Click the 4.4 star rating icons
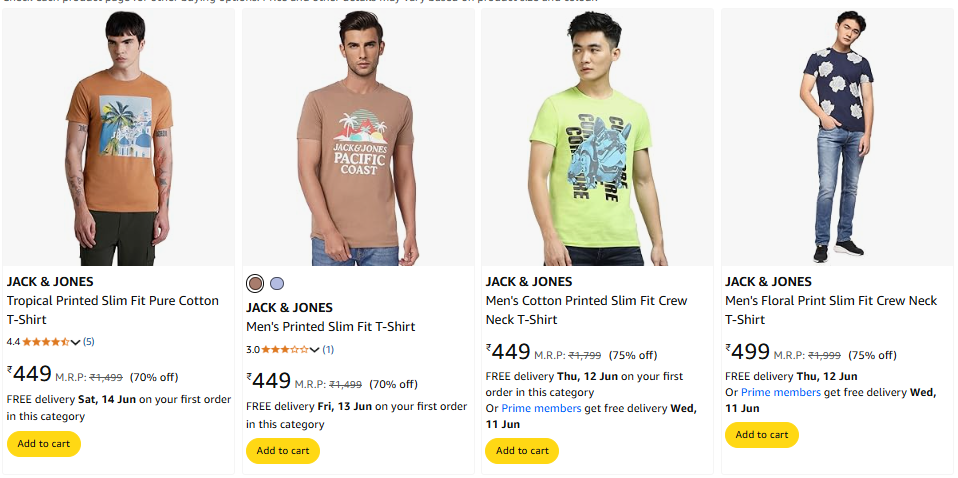Viewport: 958px width, 478px height. coord(46,341)
